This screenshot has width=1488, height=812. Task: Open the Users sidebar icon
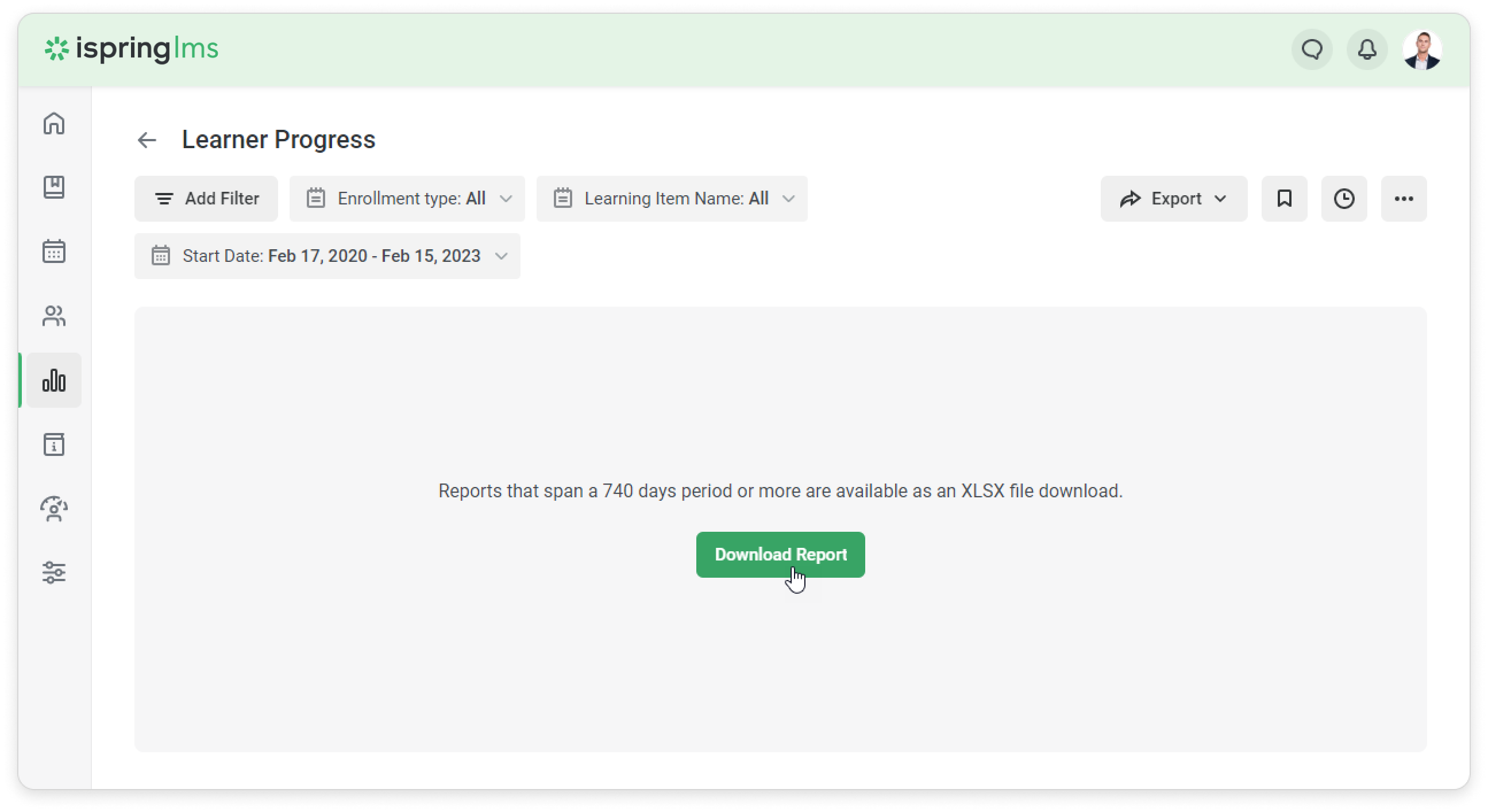coord(54,316)
